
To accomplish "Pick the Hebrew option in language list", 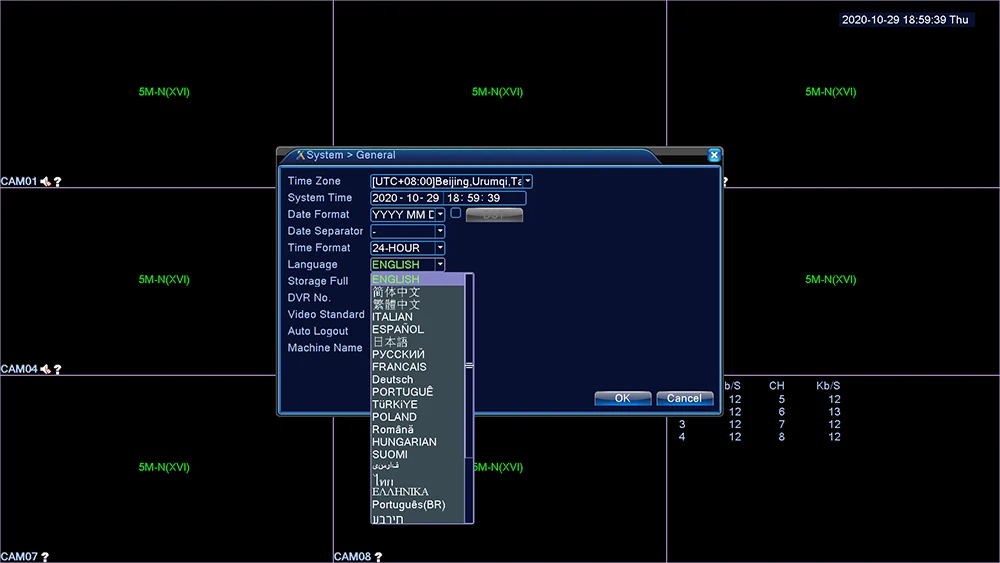I will click(x=418, y=518).
